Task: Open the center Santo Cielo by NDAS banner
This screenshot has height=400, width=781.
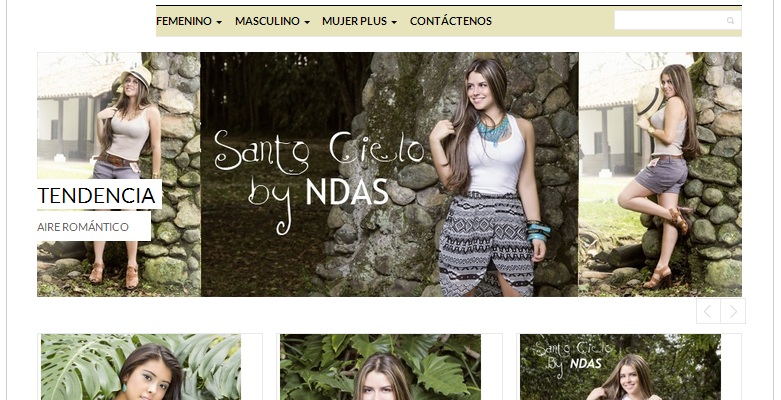Action: tap(390, 174)
